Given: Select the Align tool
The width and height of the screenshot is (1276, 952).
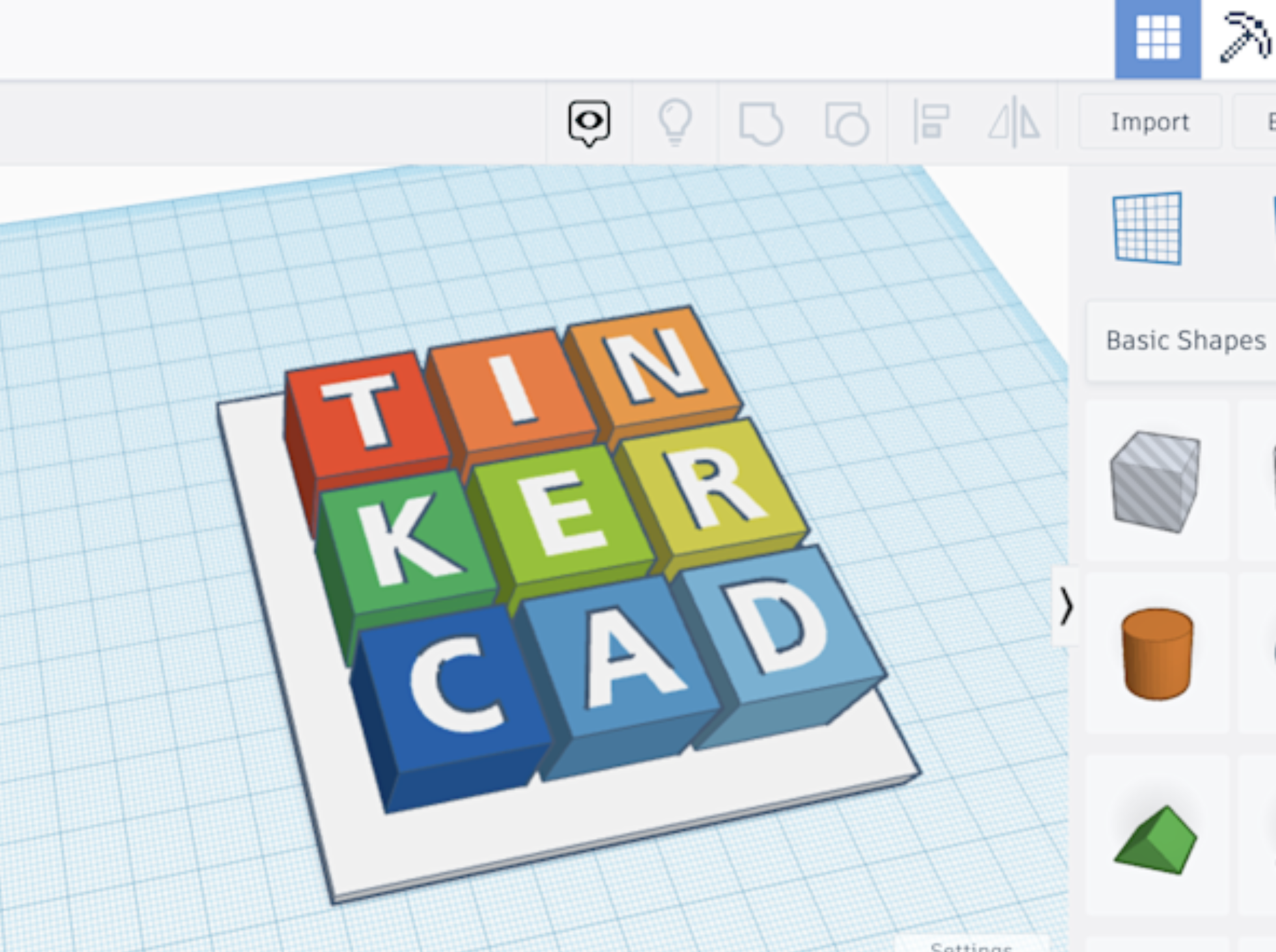Looking at the screenshot, I should pyautogui.click(x=931, y=122).
